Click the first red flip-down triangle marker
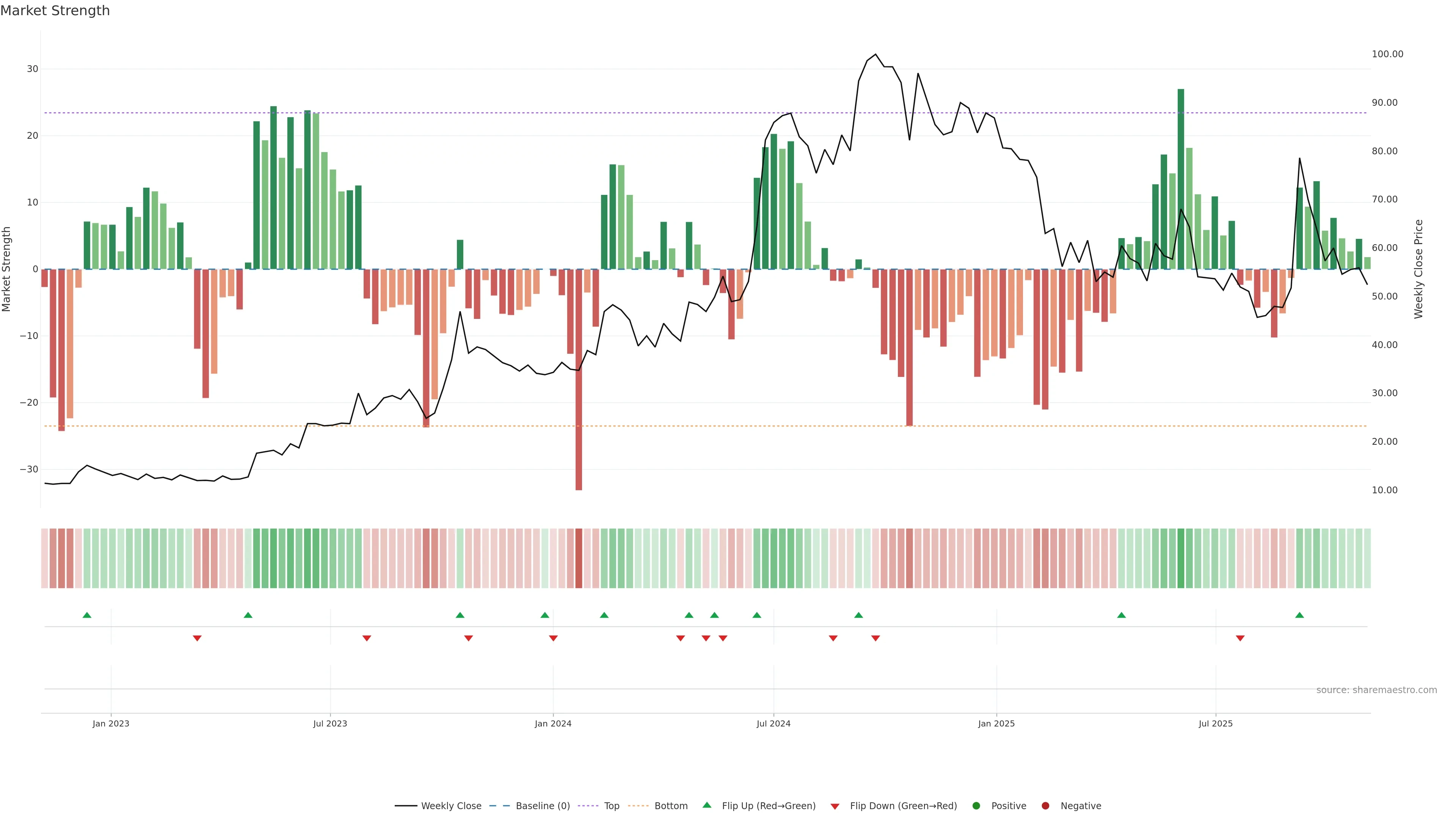The image size is (1456, 819). click(x=197, y=638)
